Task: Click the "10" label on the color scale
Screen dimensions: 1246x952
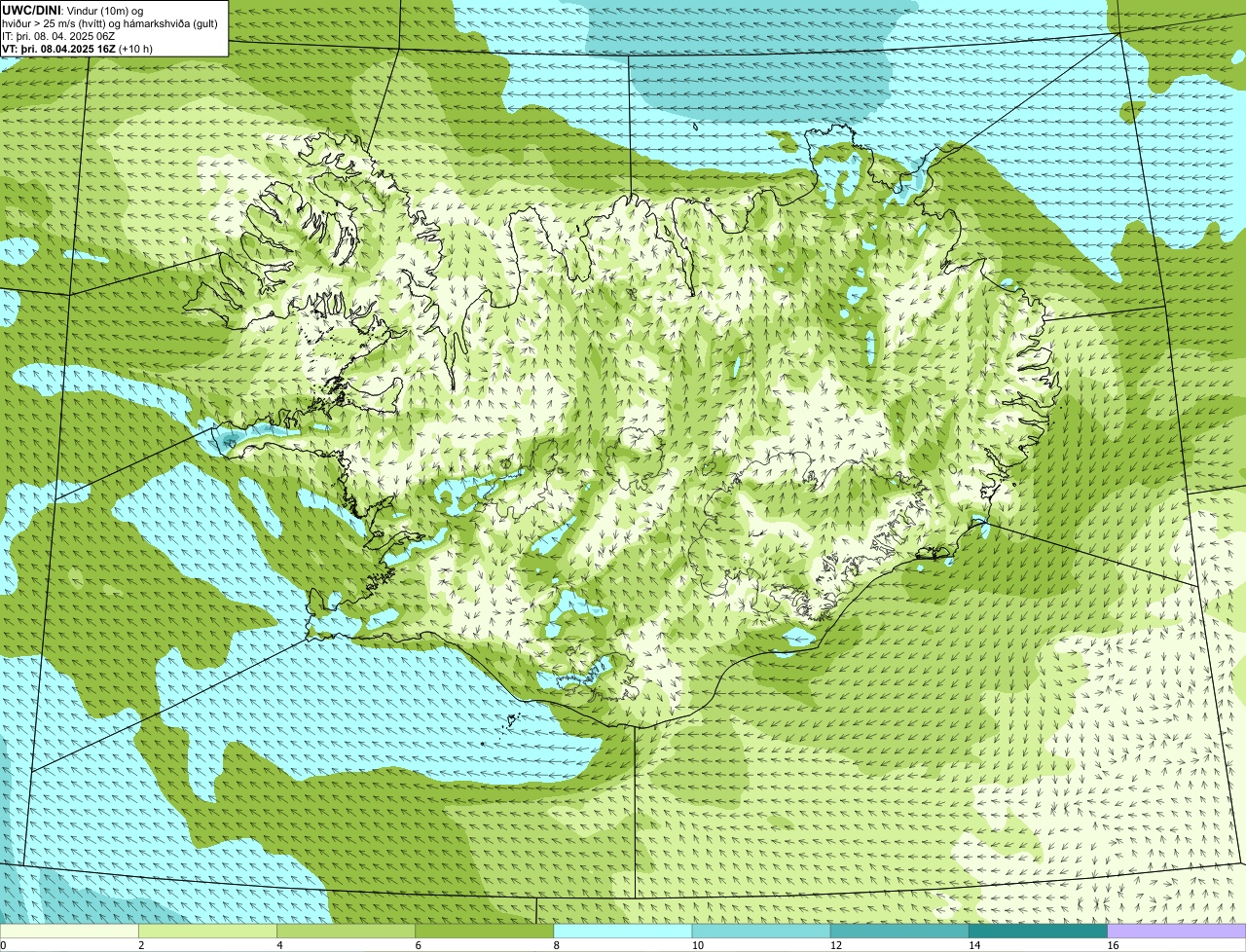Action: 697,945
